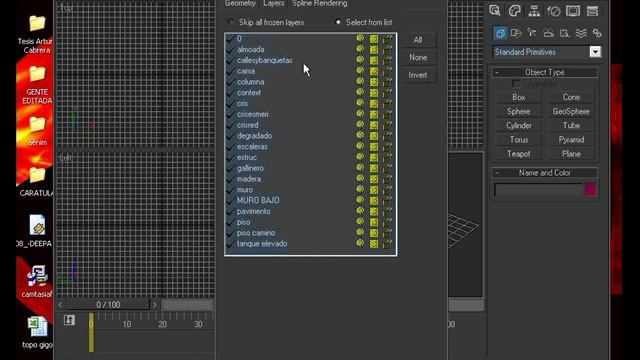
Task: Step to next frame with right arrow
Action: 155,304
